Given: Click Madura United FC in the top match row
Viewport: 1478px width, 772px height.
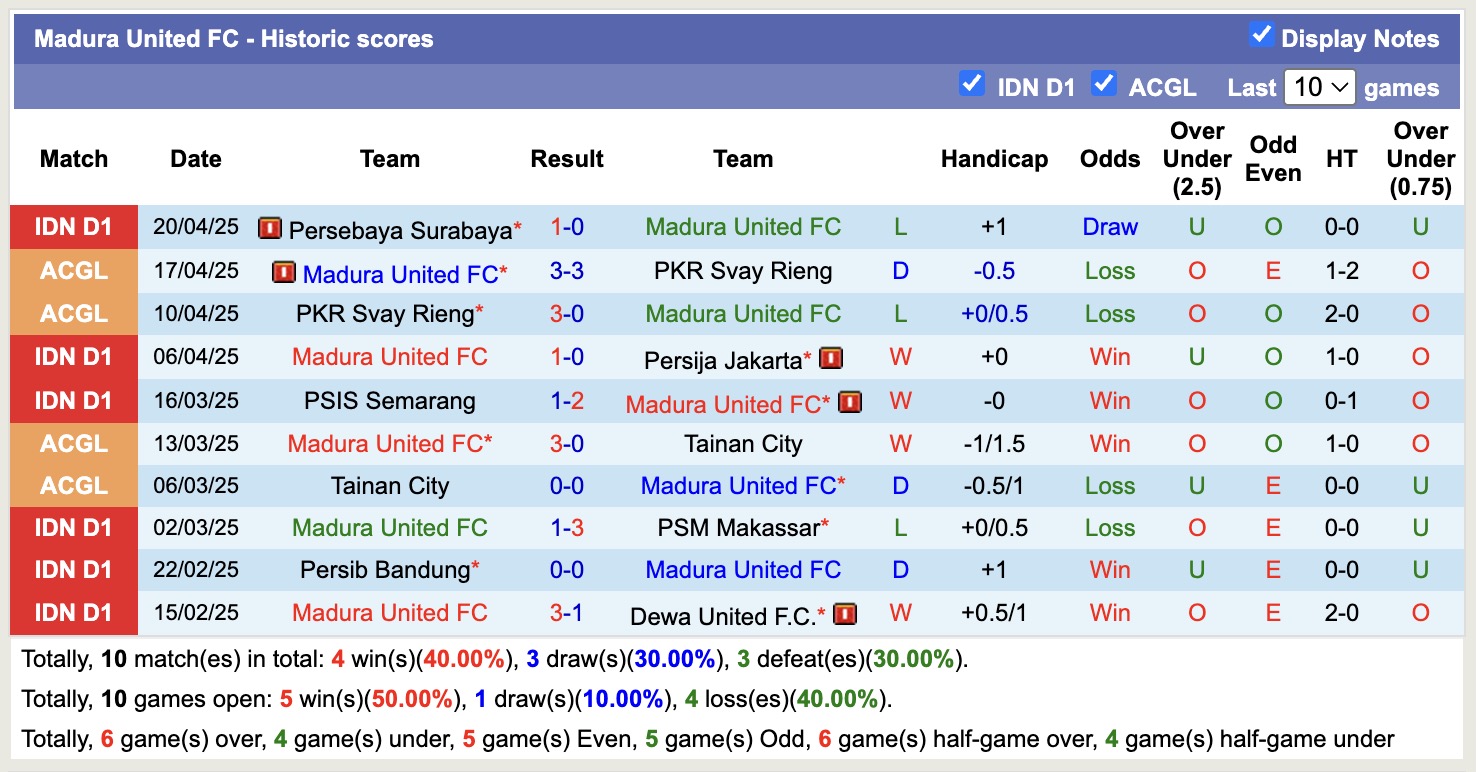Looking at the screenshot, I should (743, 227).
